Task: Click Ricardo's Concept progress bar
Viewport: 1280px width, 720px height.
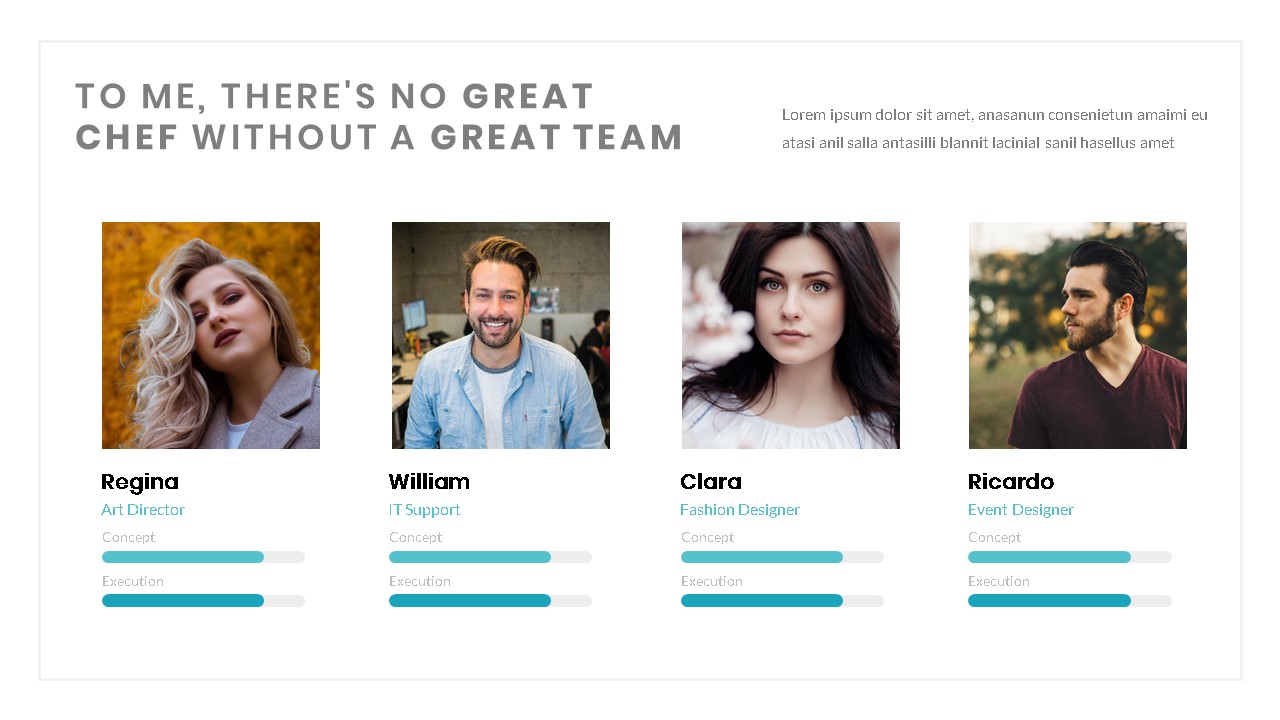Action: pyautogui.click(x=1069, y=557)
